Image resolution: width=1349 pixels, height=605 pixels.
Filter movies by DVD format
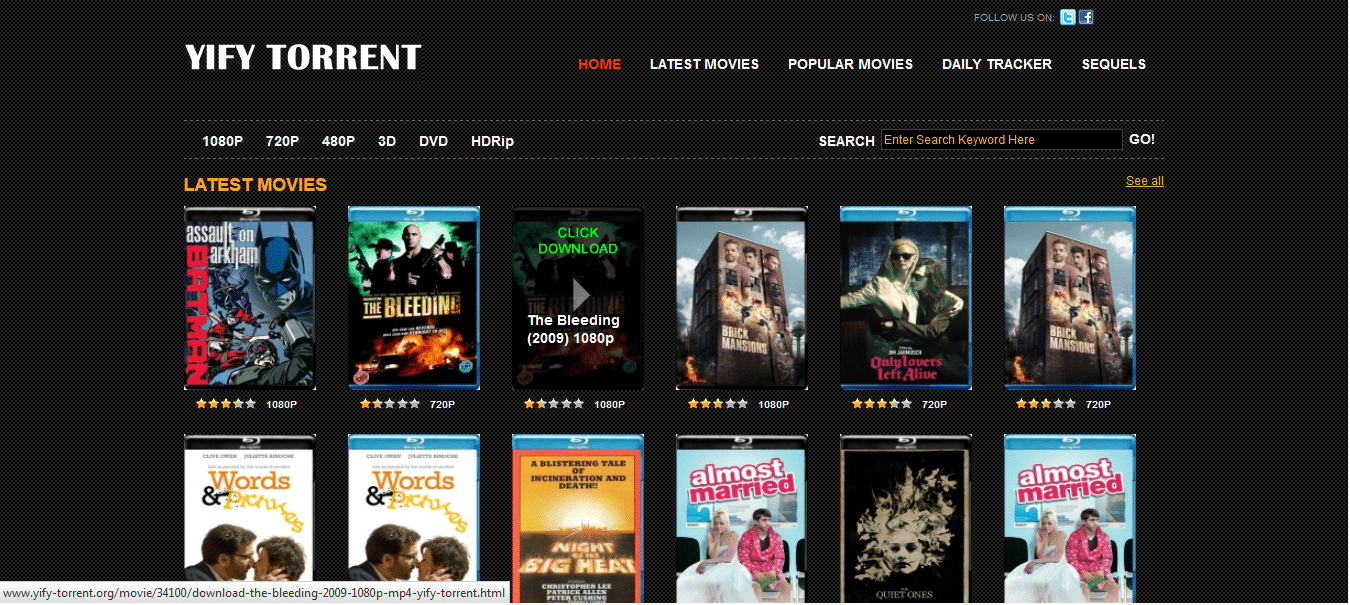pos(433,141)
